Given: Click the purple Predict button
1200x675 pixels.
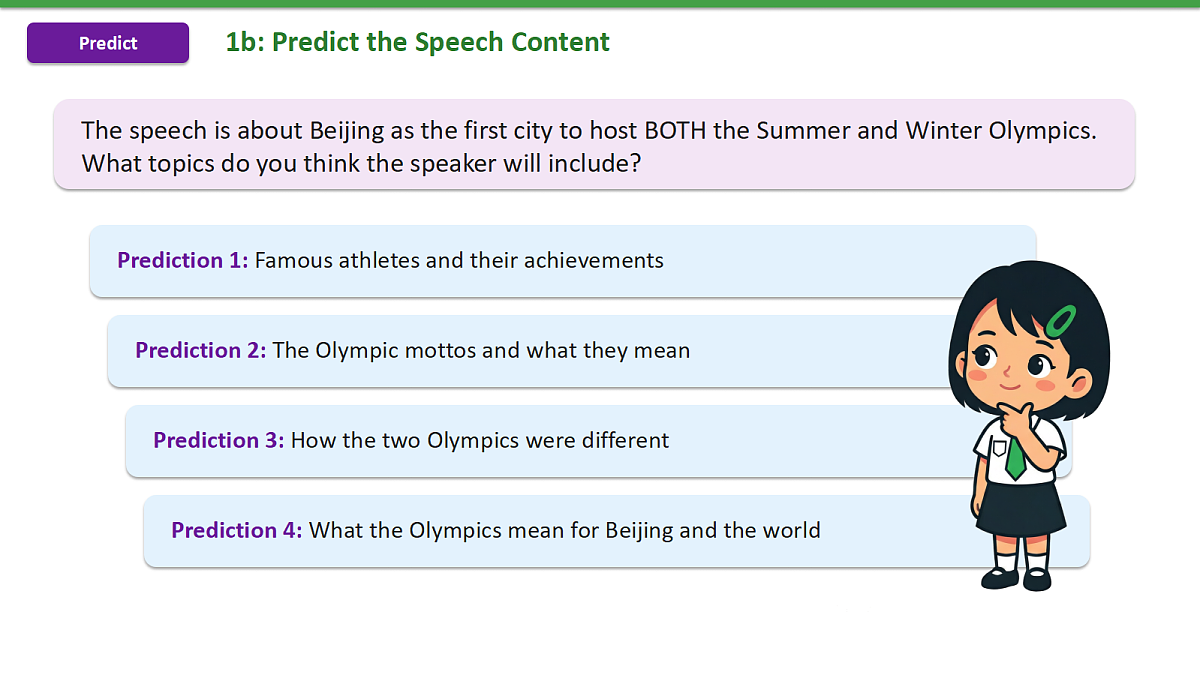Looking at the screenshot, I should [x=108, y=43].
